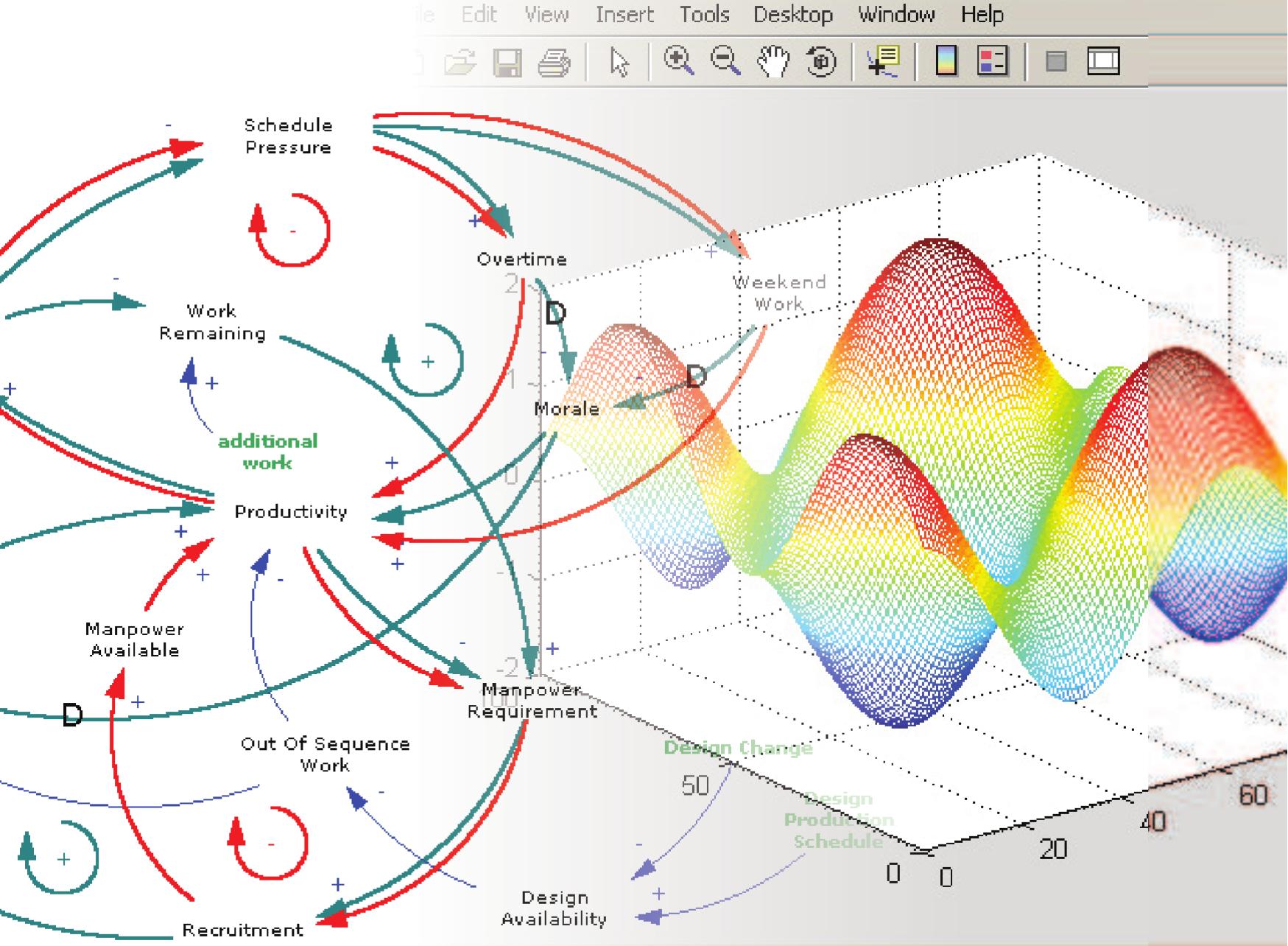Screen dimensions: 1288x946
Task: Click the 'Overtime' node label
Action: [x=521, y=259]
